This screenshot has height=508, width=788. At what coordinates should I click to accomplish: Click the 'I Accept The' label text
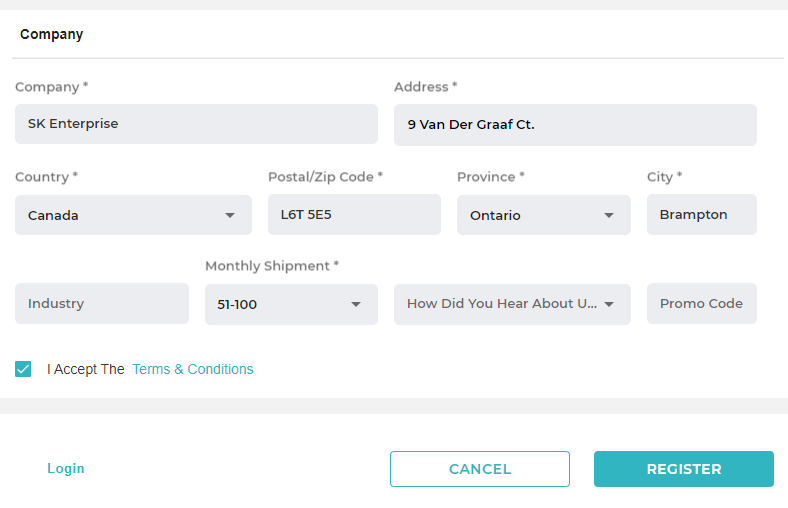86,369
